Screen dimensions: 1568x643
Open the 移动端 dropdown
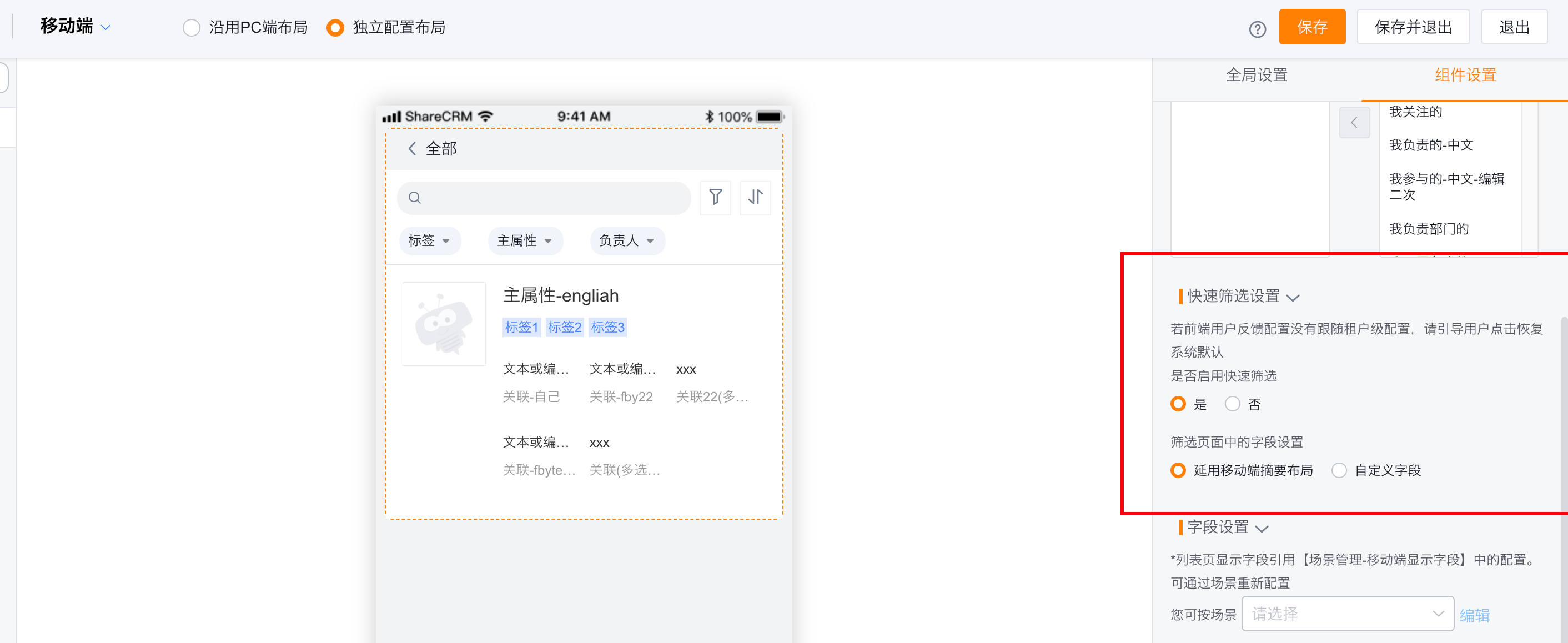[x=76, y=26]
